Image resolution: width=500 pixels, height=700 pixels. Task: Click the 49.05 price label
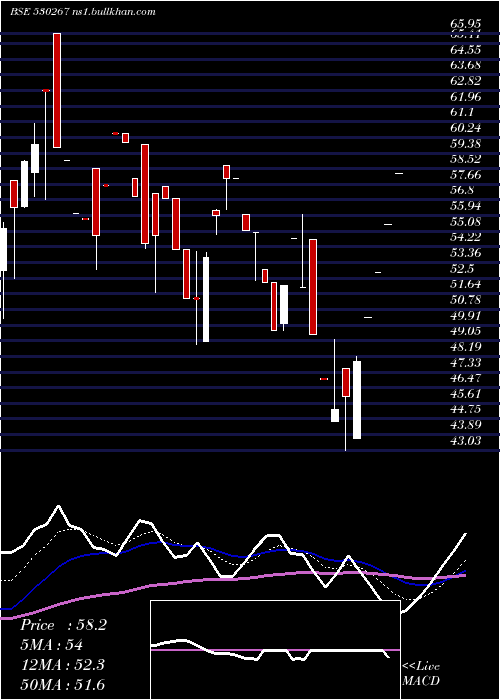click(x=466, y=331)
